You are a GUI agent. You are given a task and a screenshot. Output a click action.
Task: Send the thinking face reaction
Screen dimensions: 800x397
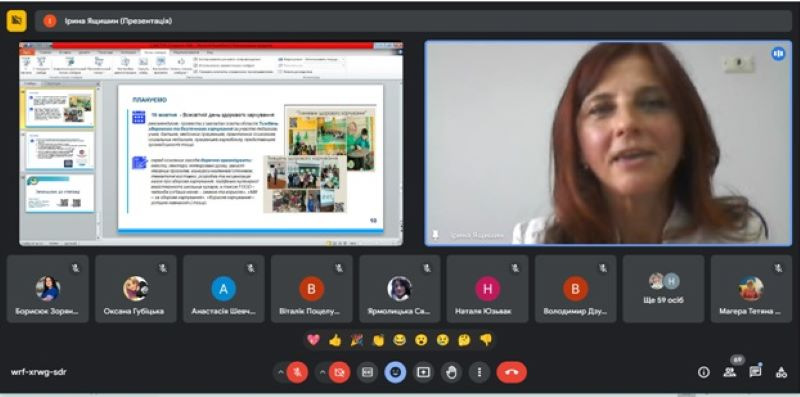(x=464, y=340)
